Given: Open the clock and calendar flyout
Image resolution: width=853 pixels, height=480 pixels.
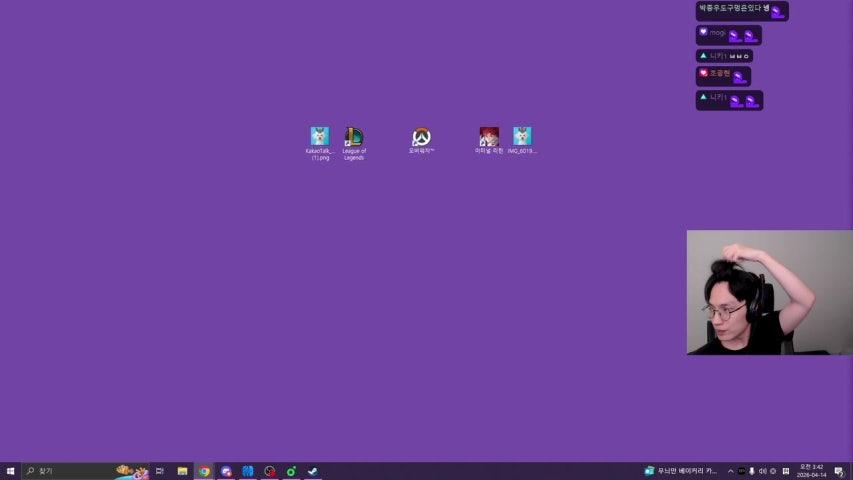Looking at the screenshot, I should (811, 471).
